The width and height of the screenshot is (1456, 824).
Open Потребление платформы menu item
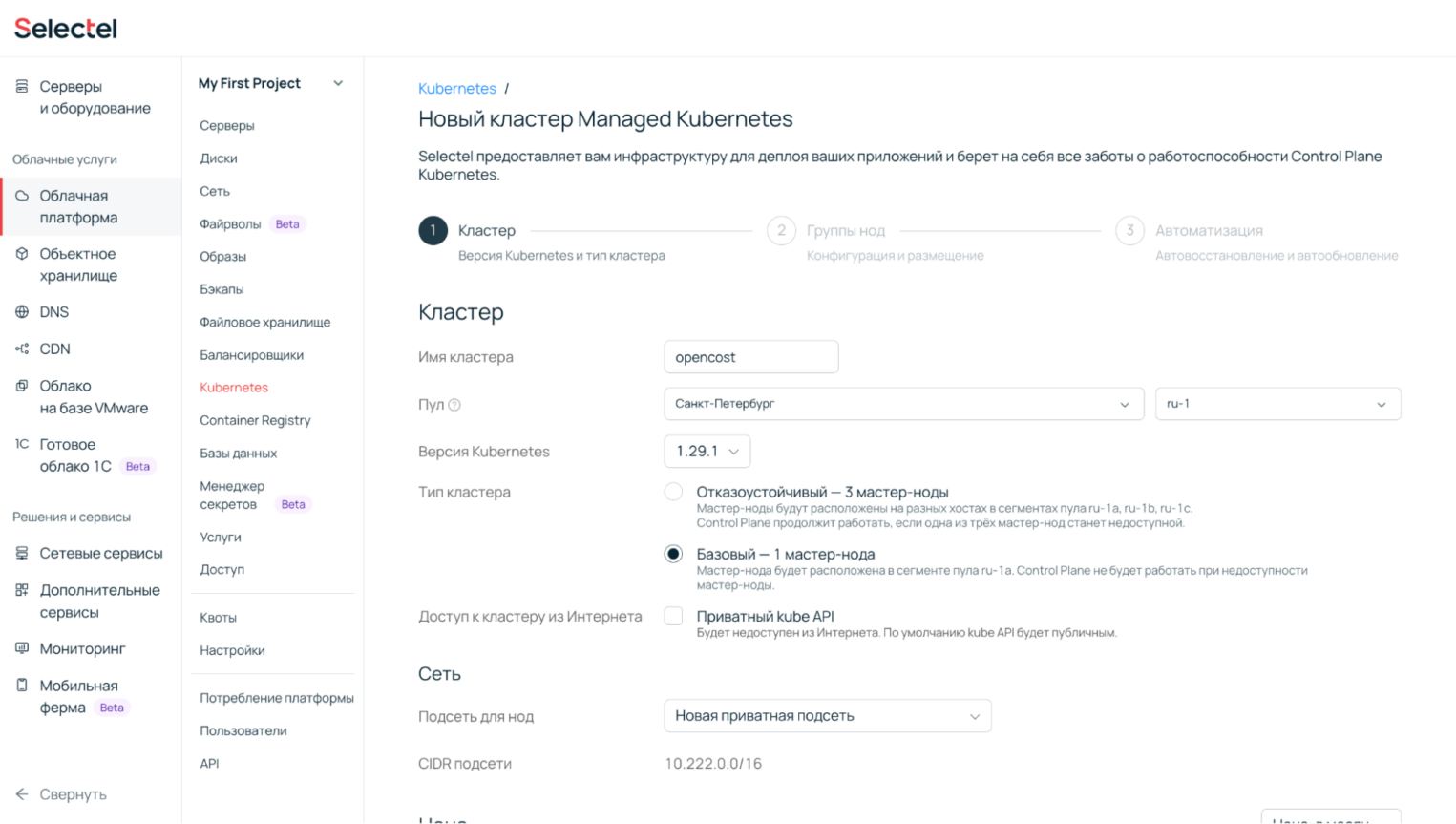tap(277, 698)
